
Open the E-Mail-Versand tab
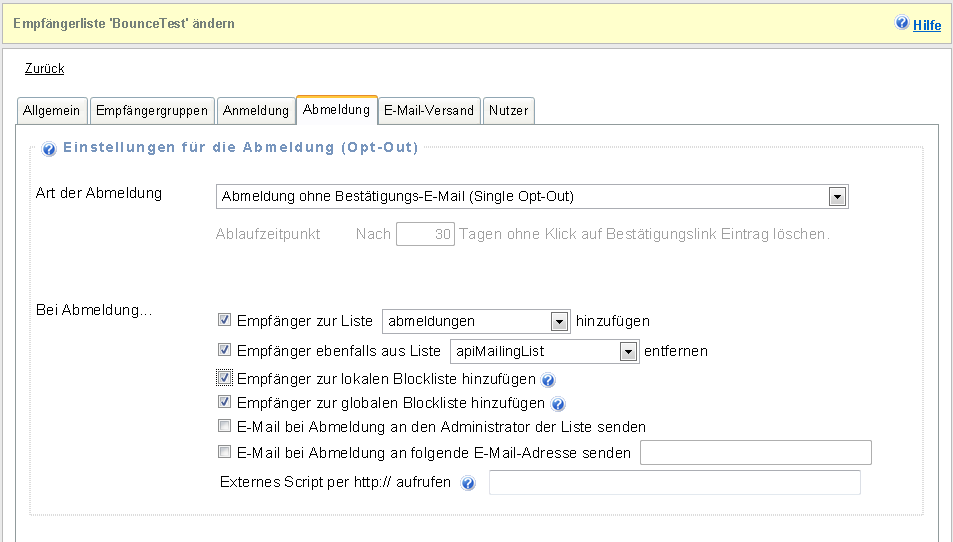point(429,110)
